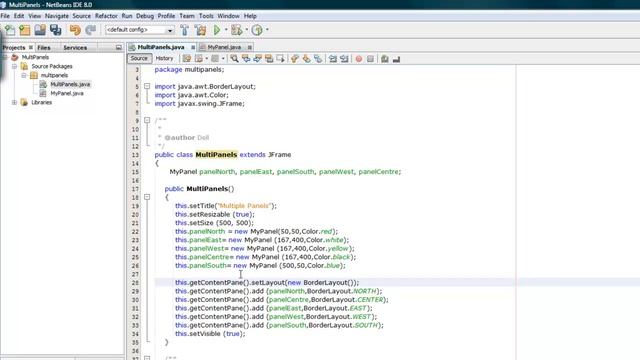Screen dimensions: 640x360
Task: Open the Source menu
Action: coord(82,16)
